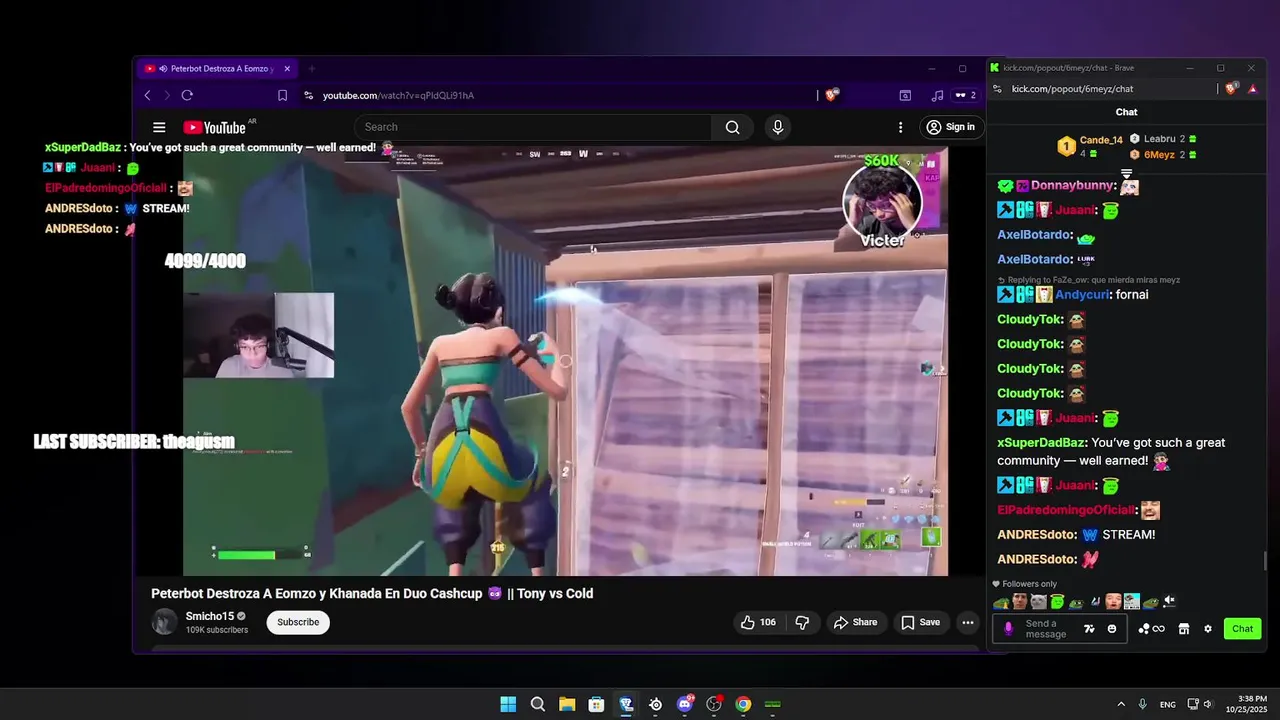Image resolution: width=1280 pixels, height=720 pixels.
Task: Open the Windows Start menu
Action: click(508, 704)
